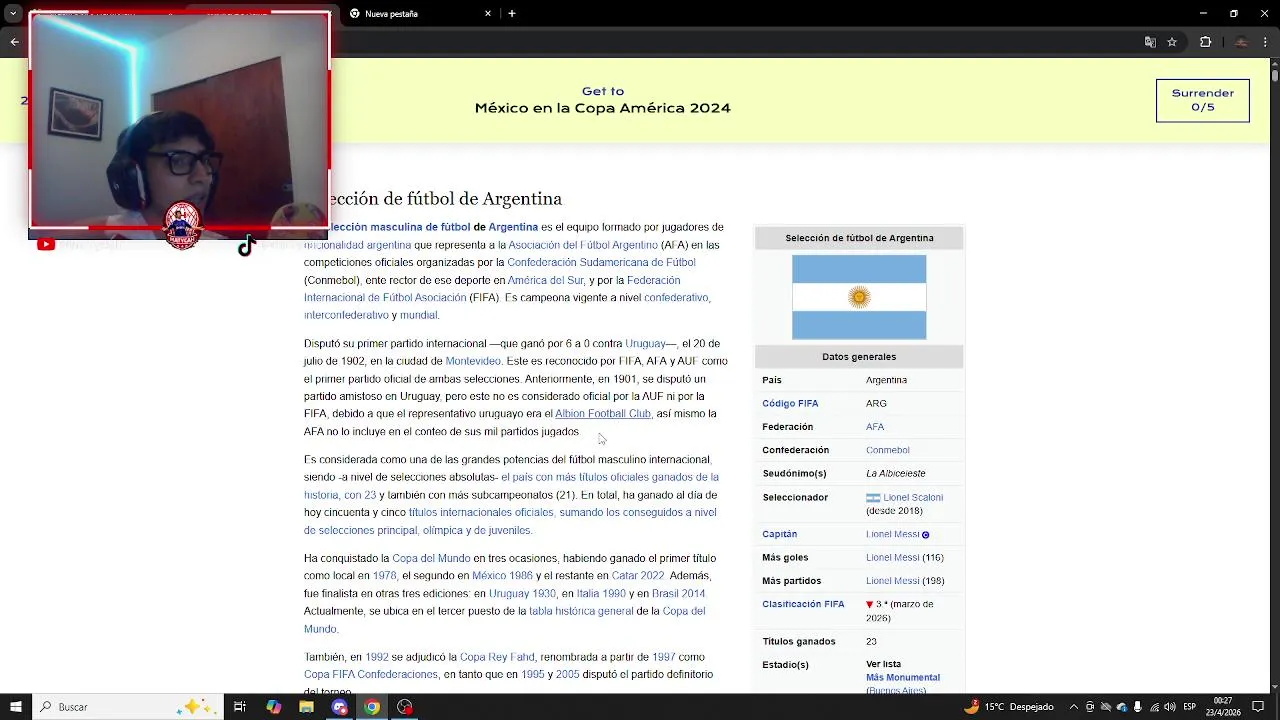Open the Italia 1990 link

601,595
